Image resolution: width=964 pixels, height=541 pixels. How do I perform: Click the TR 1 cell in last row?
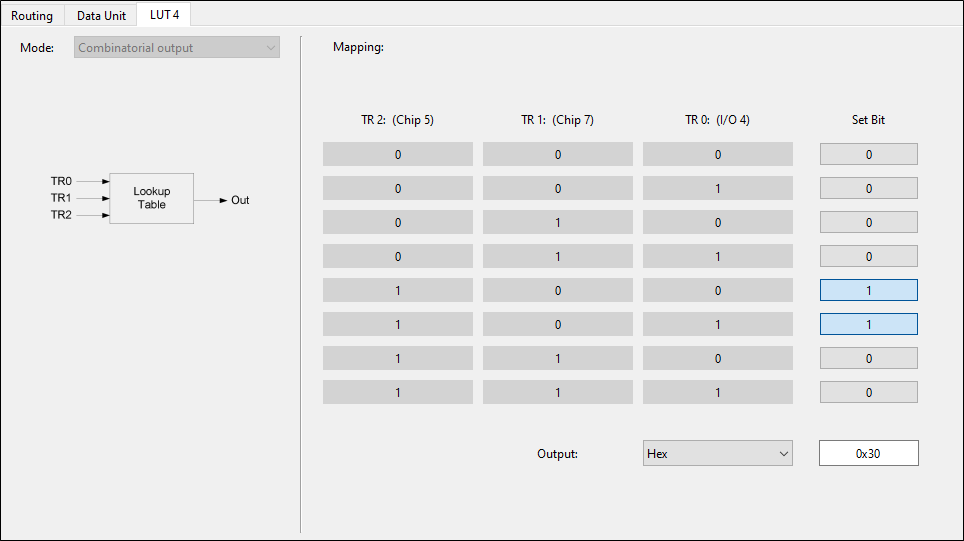(558, 392)
